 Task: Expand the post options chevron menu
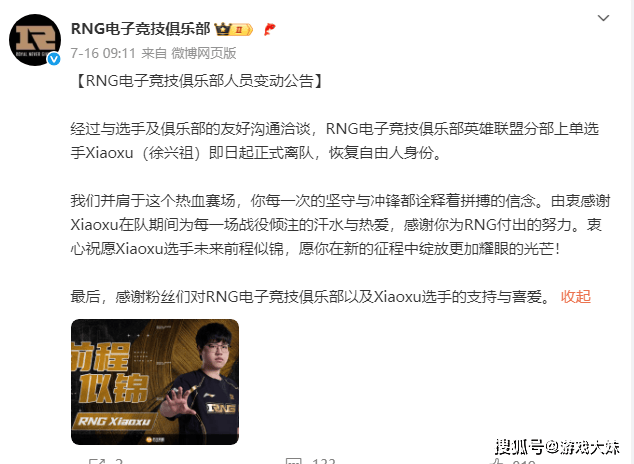pyautogui.click(x=603, y=18)
